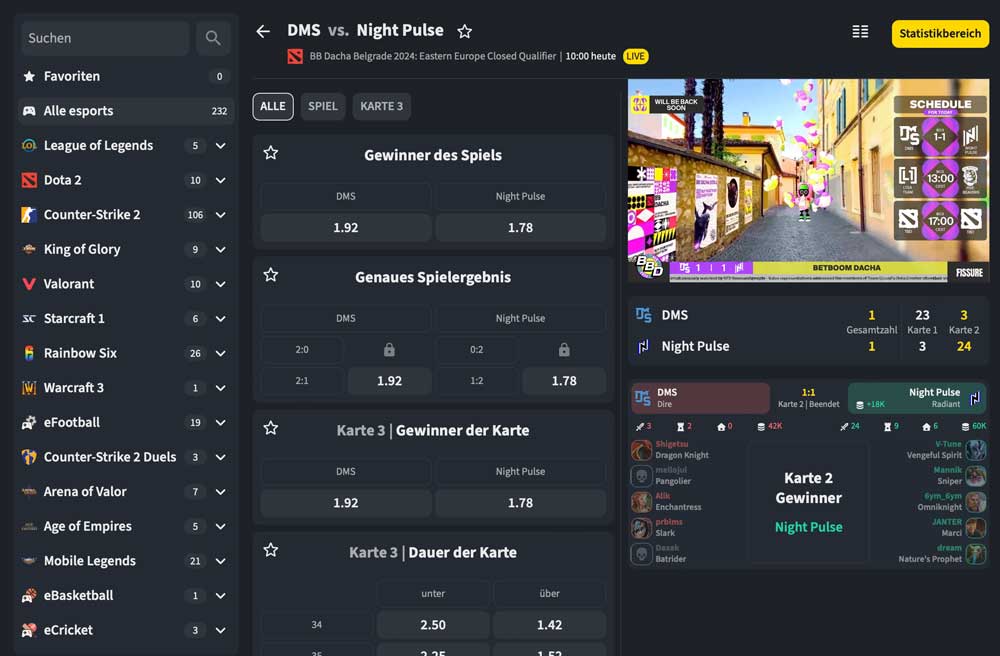Image resolution: width=1000 pixels, height=656 pixels.
Task: Favorite Karte 3 Dauer der Karte market
Action: tap(271, 550)
